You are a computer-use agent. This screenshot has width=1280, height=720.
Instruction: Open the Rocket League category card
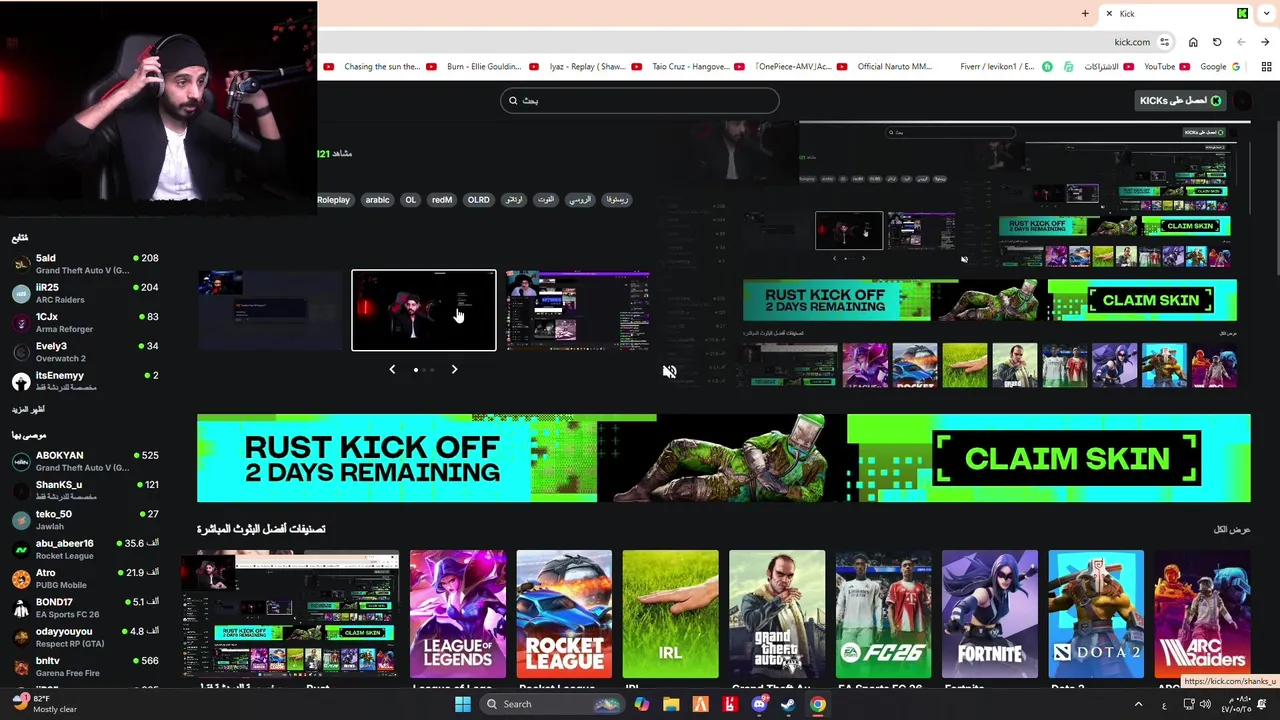point(564,614)
